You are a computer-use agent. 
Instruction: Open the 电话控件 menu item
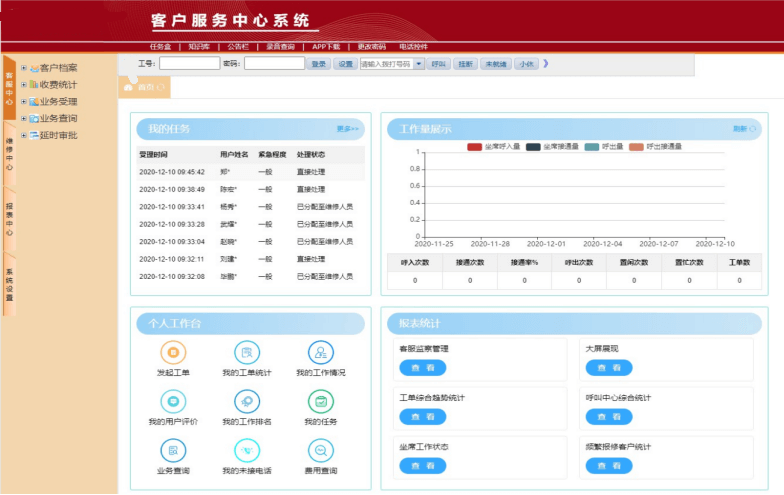tap(414, 46)
